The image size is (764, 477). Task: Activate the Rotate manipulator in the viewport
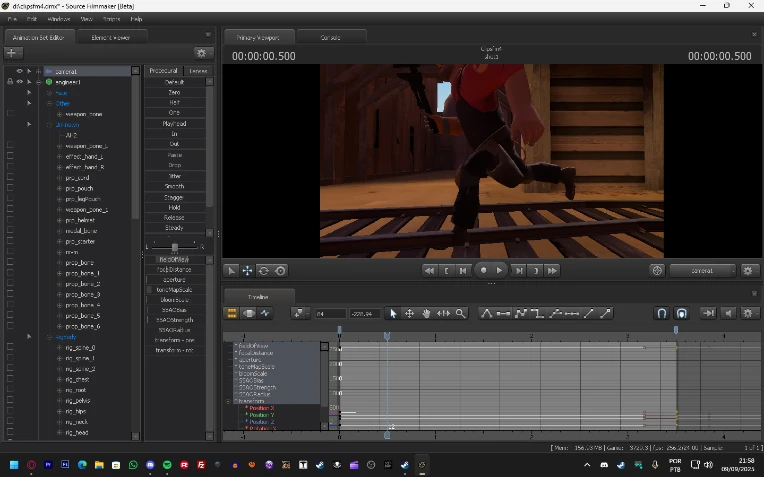pos(264,271)
